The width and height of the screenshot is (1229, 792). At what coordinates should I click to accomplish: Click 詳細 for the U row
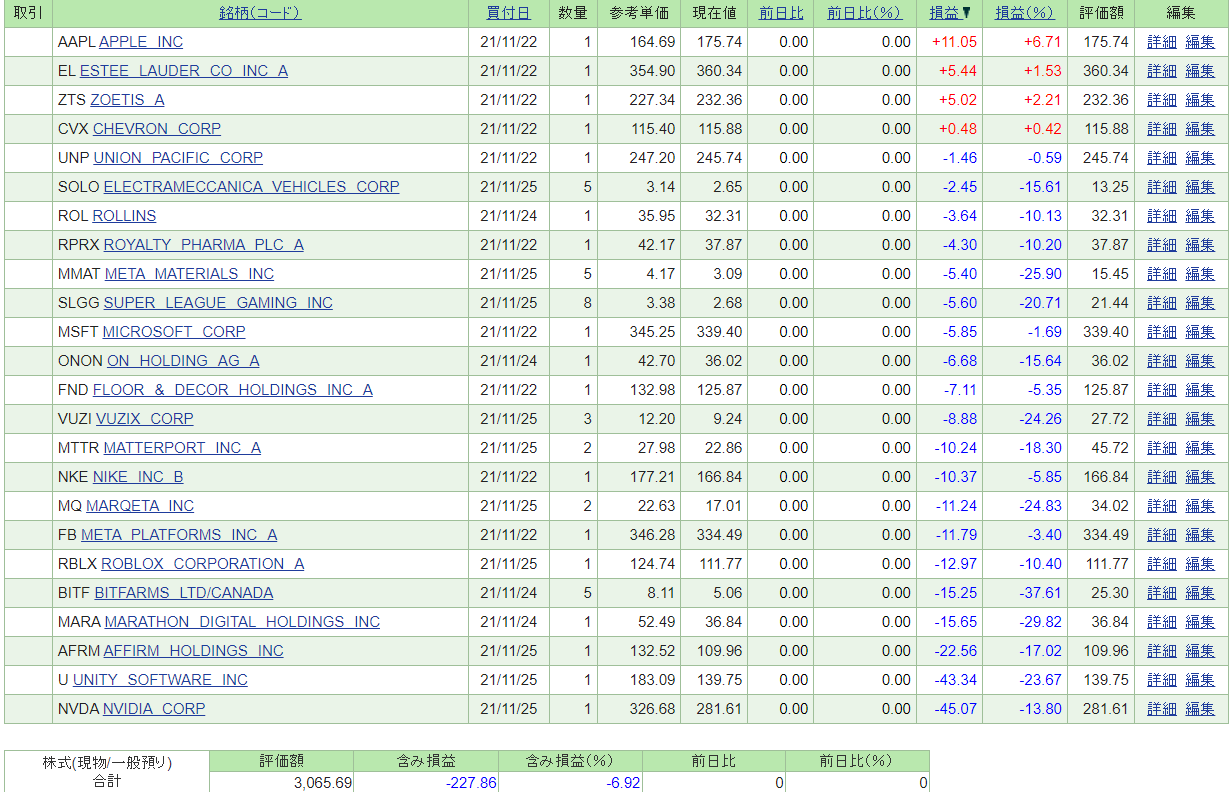tap(1162, 680)
